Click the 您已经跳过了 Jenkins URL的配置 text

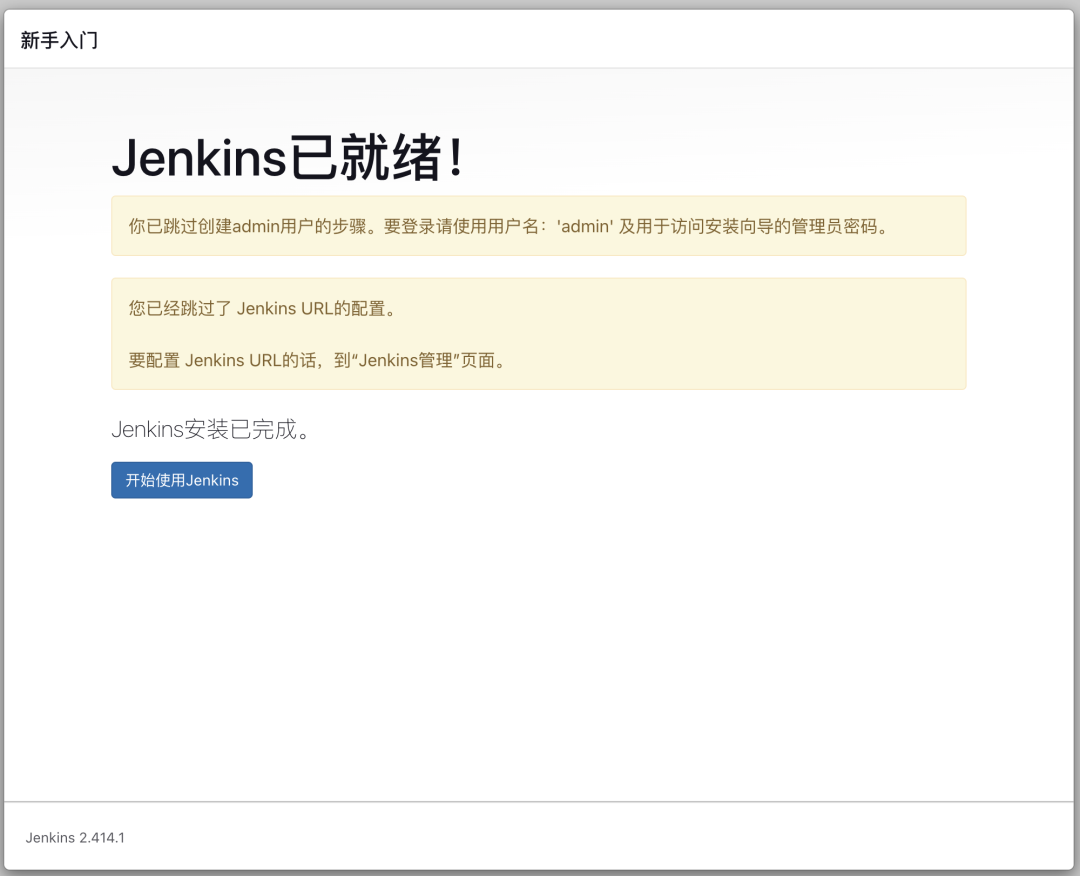(x=262, y=309)
